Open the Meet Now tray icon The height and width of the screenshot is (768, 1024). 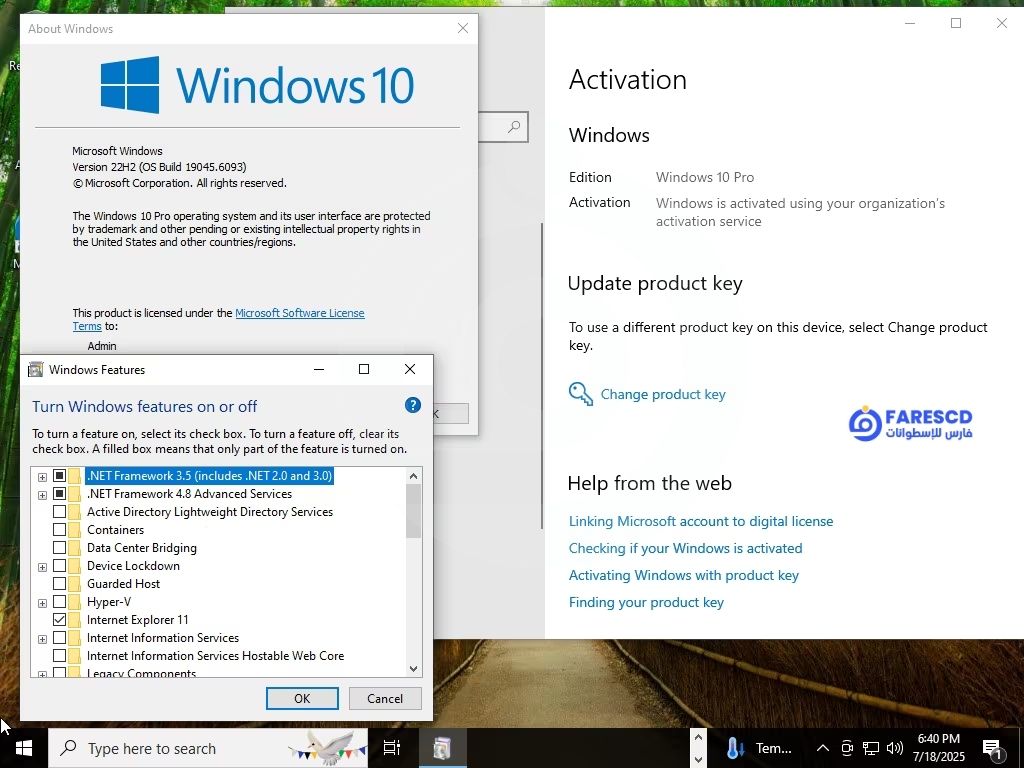847,748
